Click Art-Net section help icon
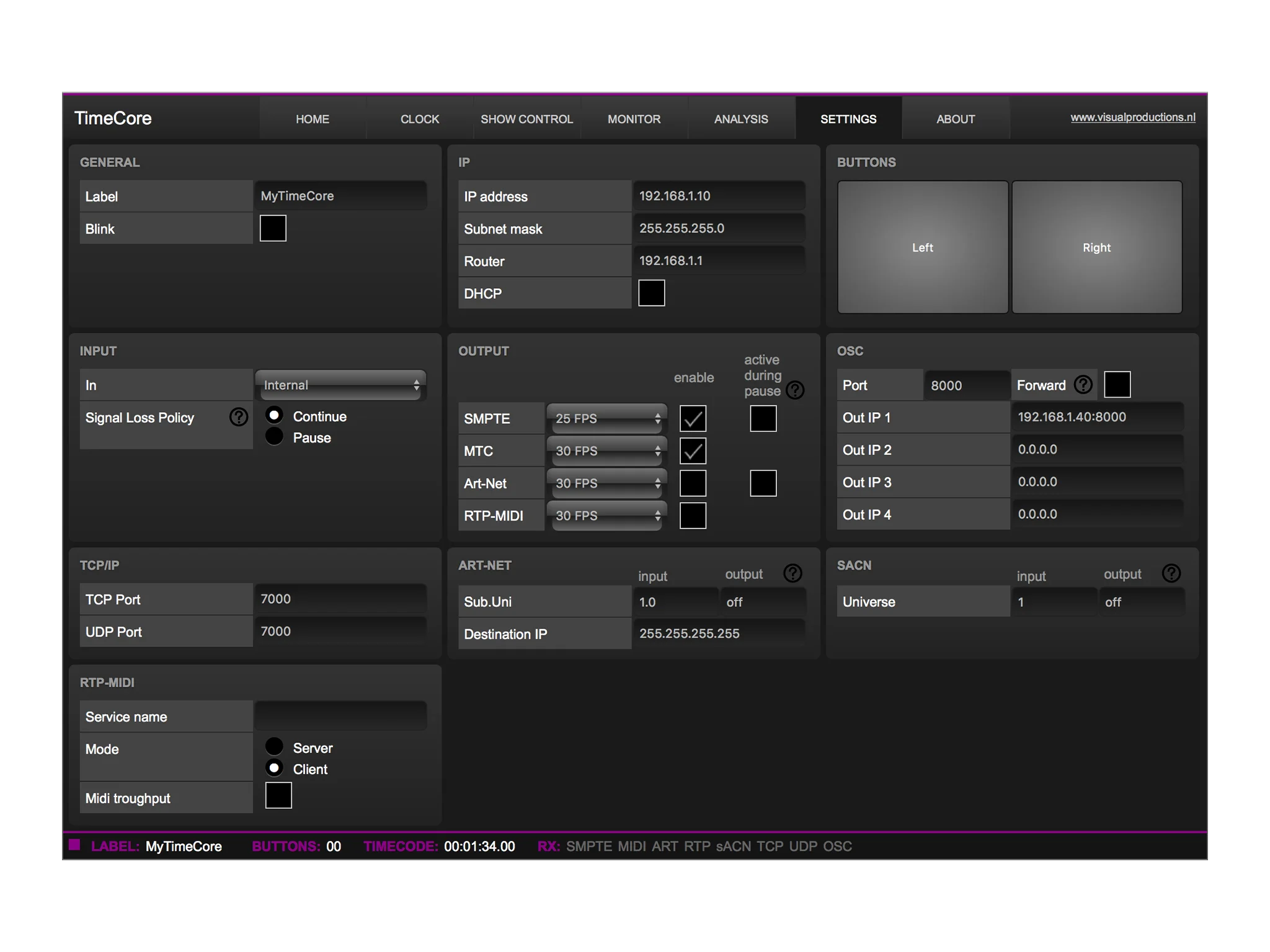Screen dimensions: 1270x952 coord(793,573)
